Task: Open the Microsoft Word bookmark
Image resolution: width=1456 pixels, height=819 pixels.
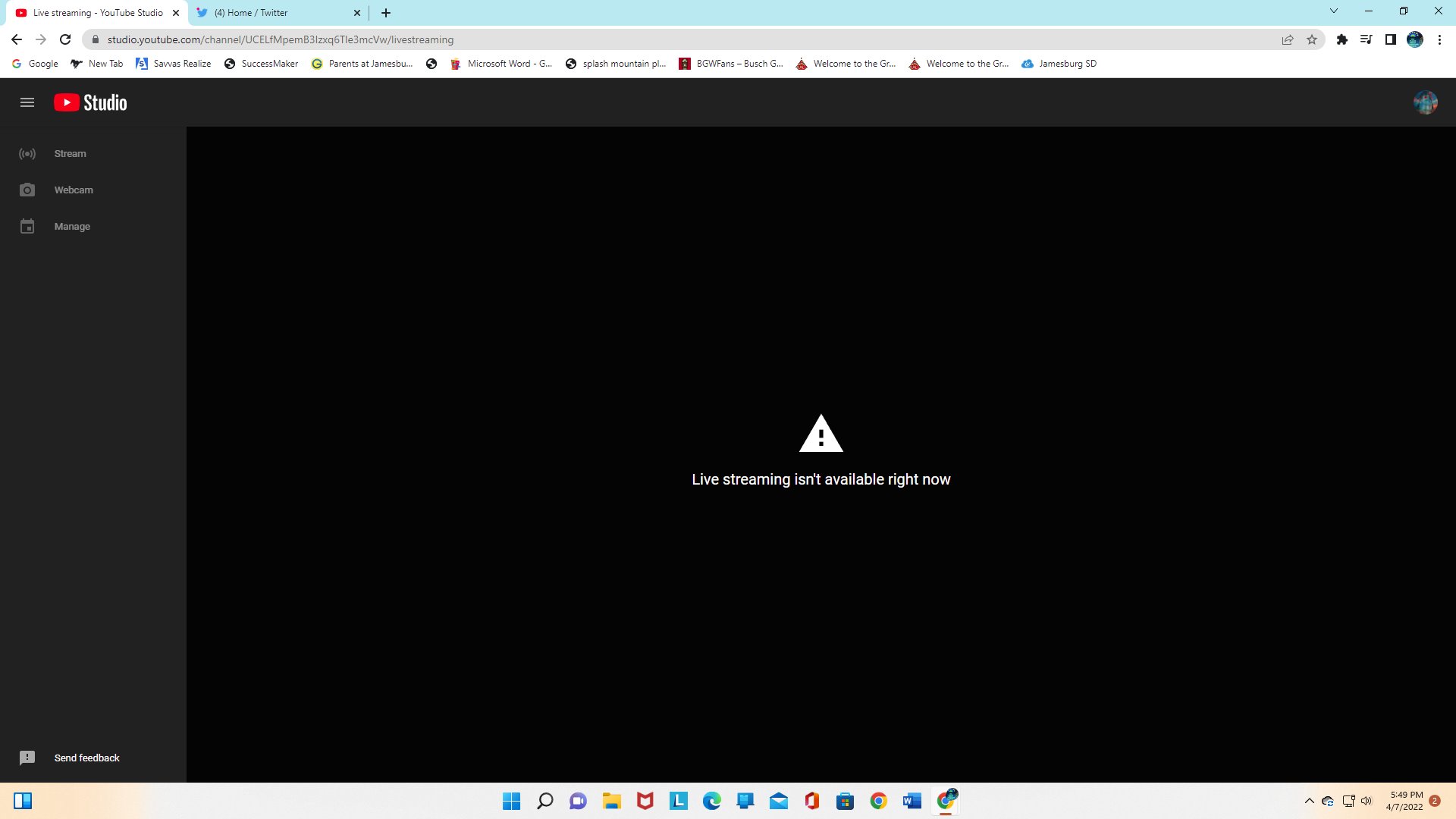Action: point(502,64)
